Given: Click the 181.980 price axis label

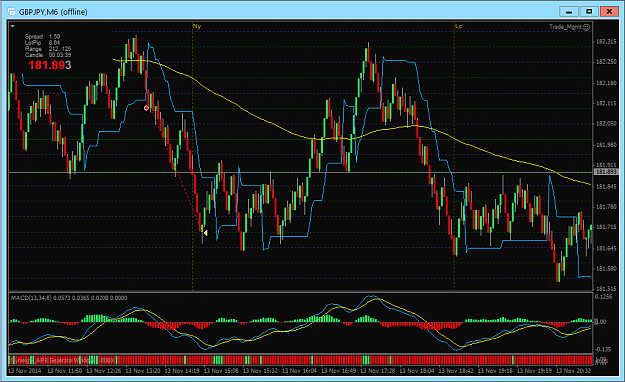Looking at the screenshot, I should [606, 145].
